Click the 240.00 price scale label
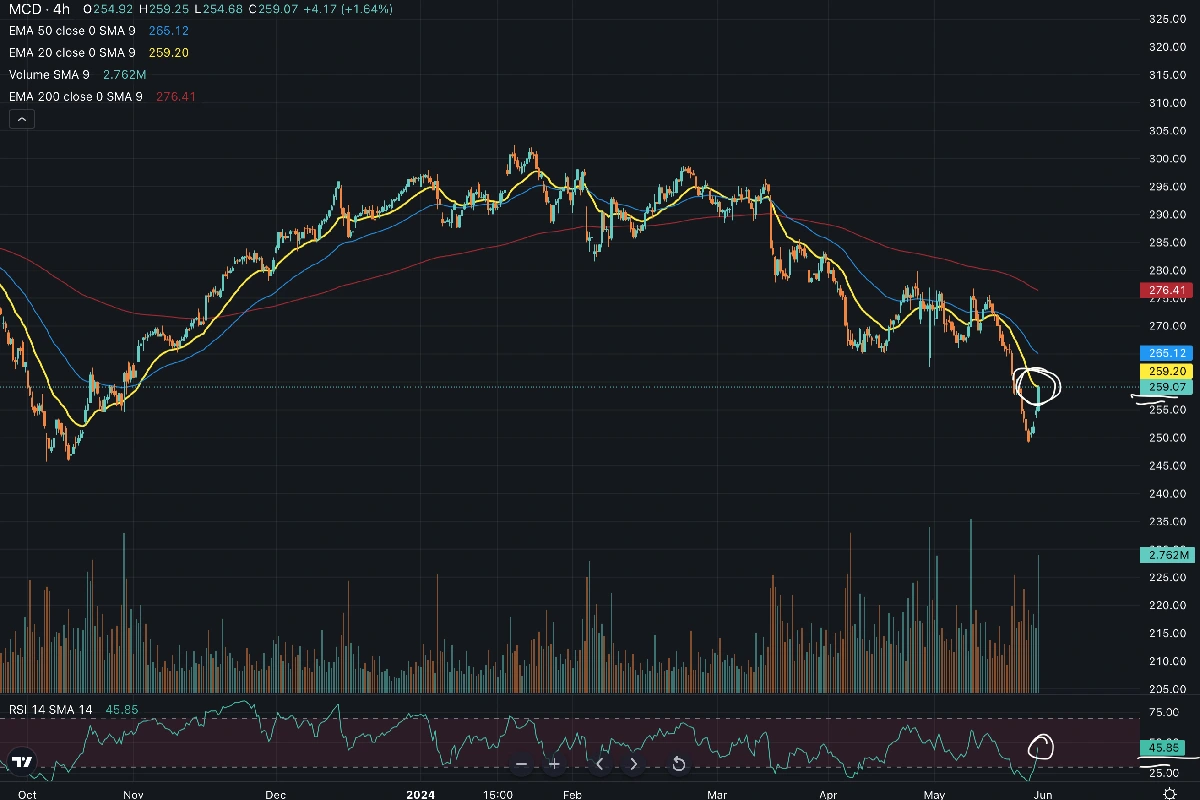The image size is (1200, 800). click(1167, 494)
